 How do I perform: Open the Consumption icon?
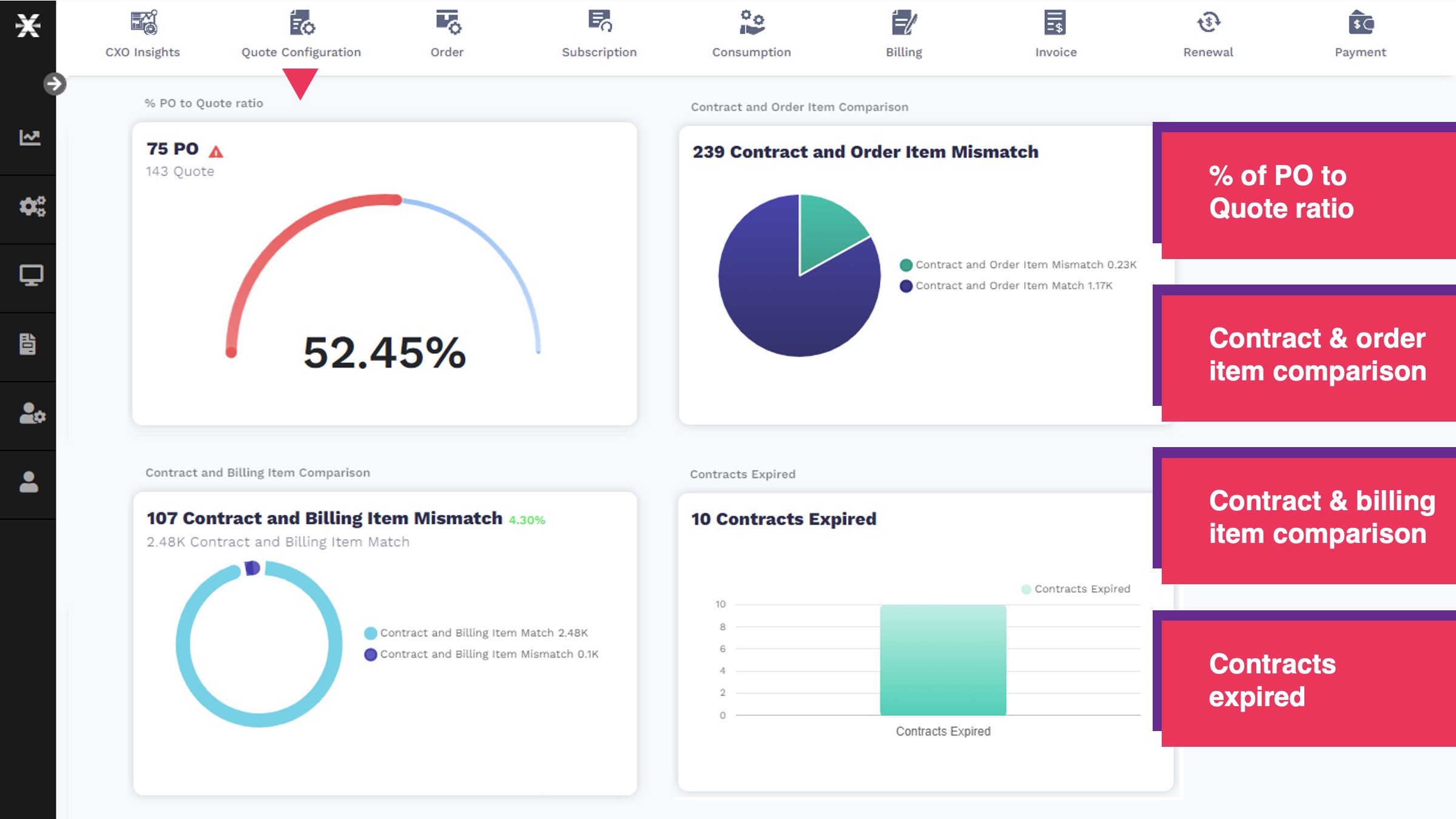coord(752,23)
